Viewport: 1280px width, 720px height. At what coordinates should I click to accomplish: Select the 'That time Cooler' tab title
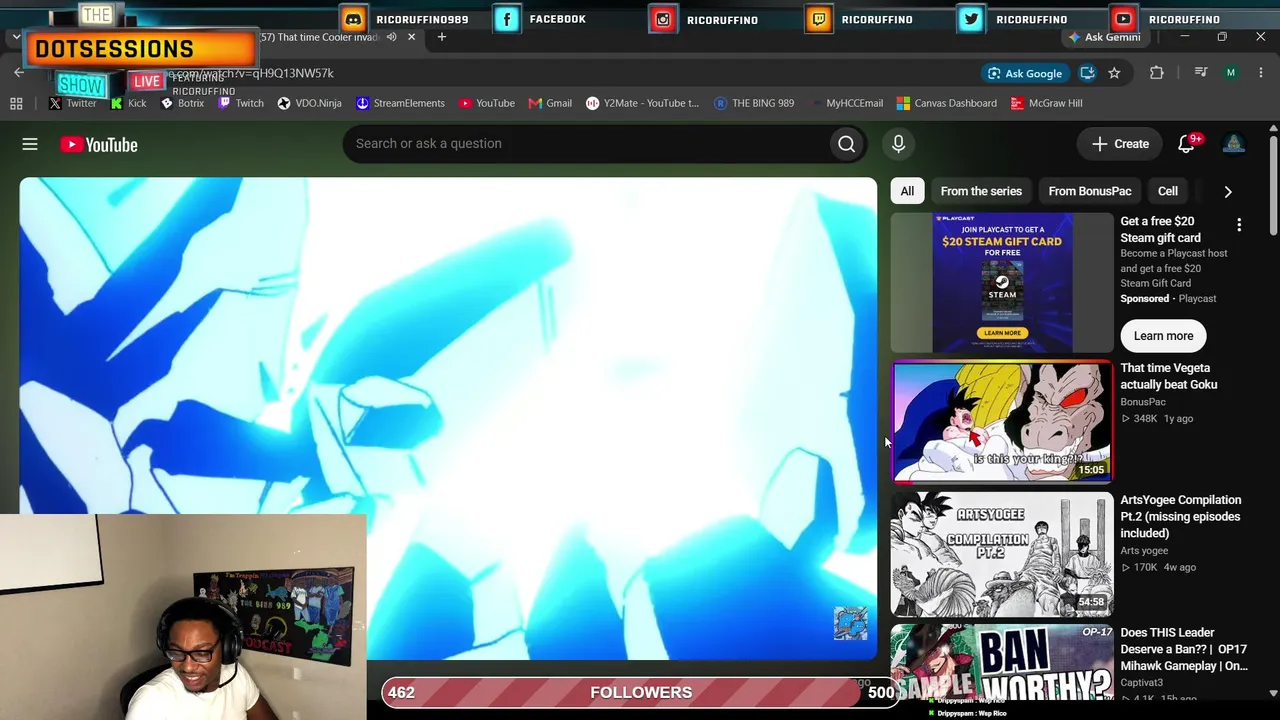pyautogui.click(x=320, y=37)
